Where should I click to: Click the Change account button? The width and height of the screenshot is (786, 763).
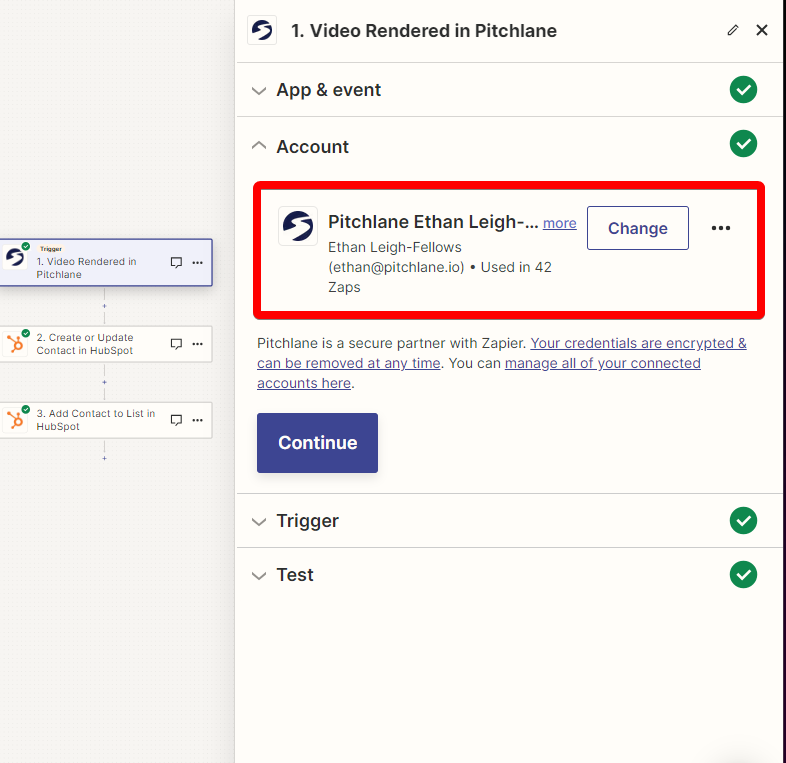tap(638, 228)
